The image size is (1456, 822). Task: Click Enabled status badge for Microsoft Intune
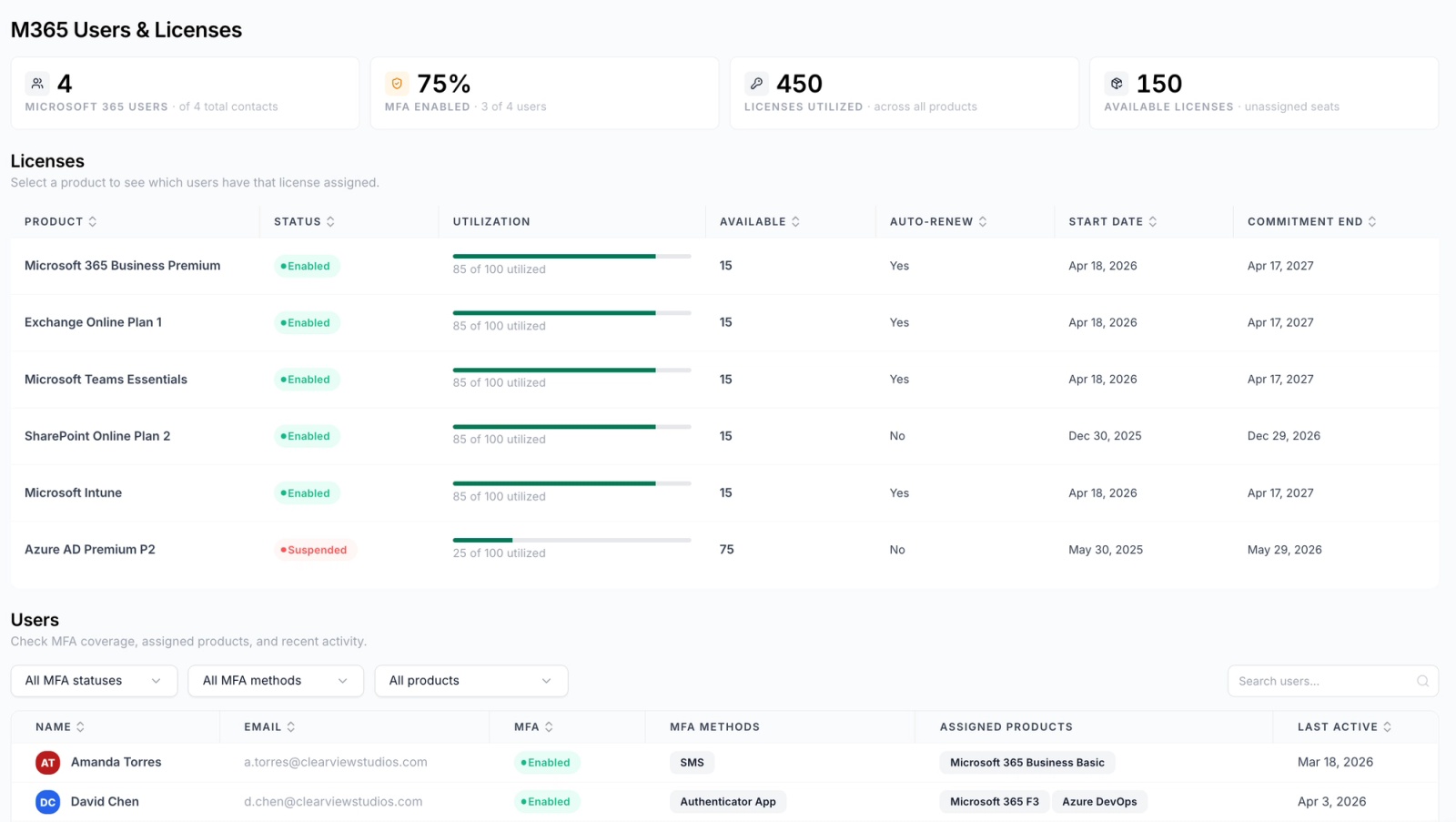(307, 493)
